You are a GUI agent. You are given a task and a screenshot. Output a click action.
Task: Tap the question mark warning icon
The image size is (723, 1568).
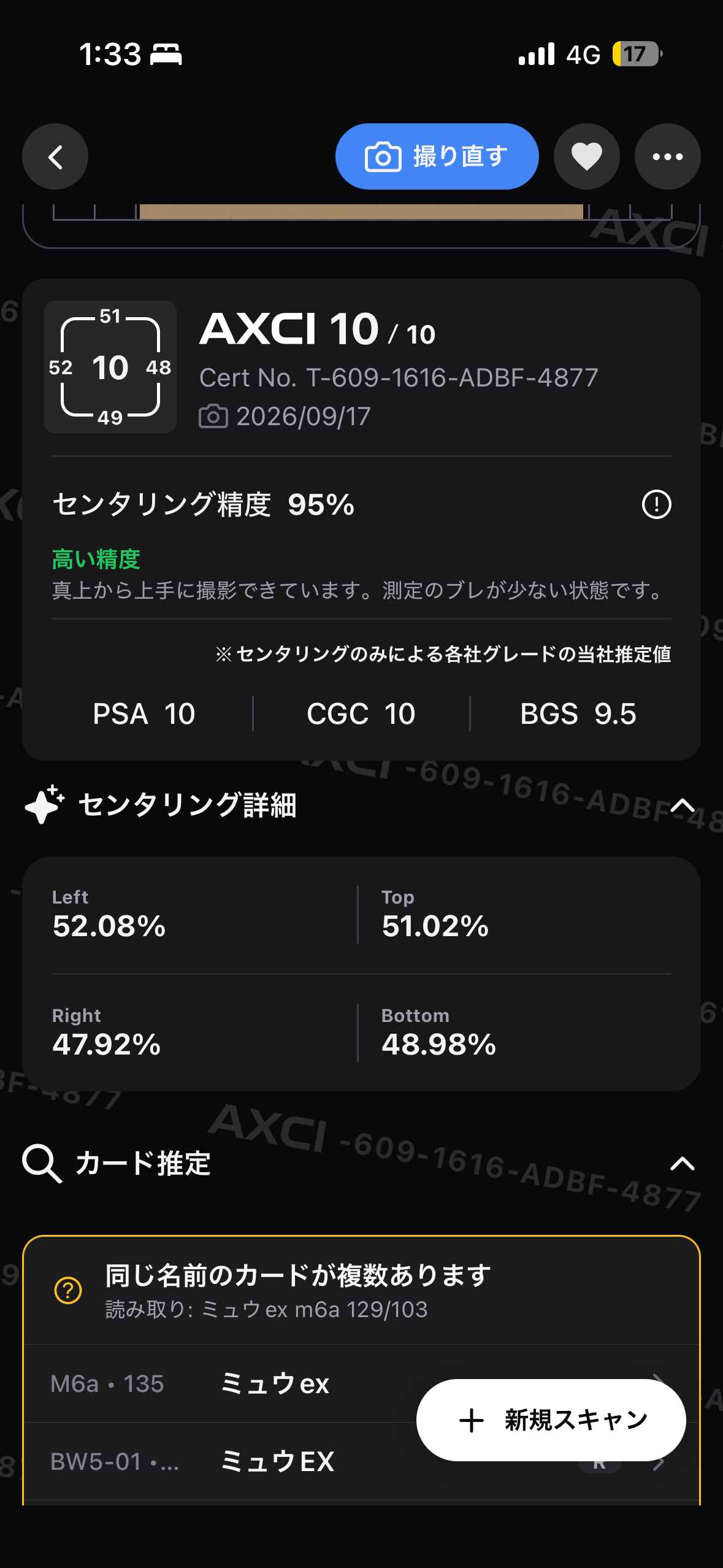click(68, 1291)
